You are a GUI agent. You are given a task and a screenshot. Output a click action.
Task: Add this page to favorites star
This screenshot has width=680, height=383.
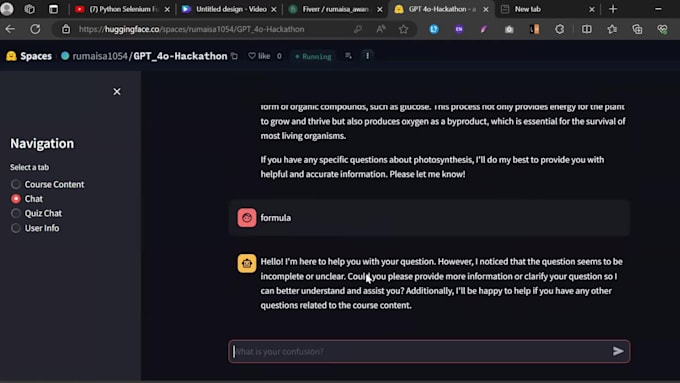tap(403, 29)
